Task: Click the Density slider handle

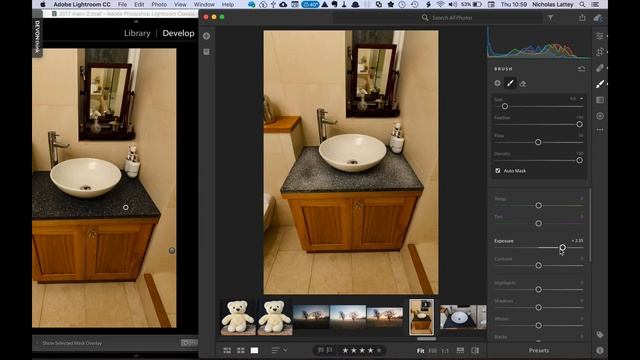Action: [x=579, y=160]
